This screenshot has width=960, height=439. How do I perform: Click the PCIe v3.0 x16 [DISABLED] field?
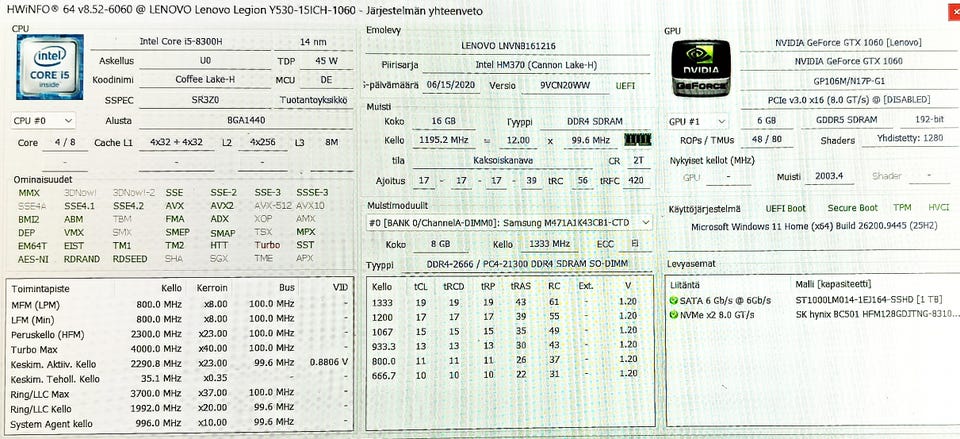click(847, 99)
